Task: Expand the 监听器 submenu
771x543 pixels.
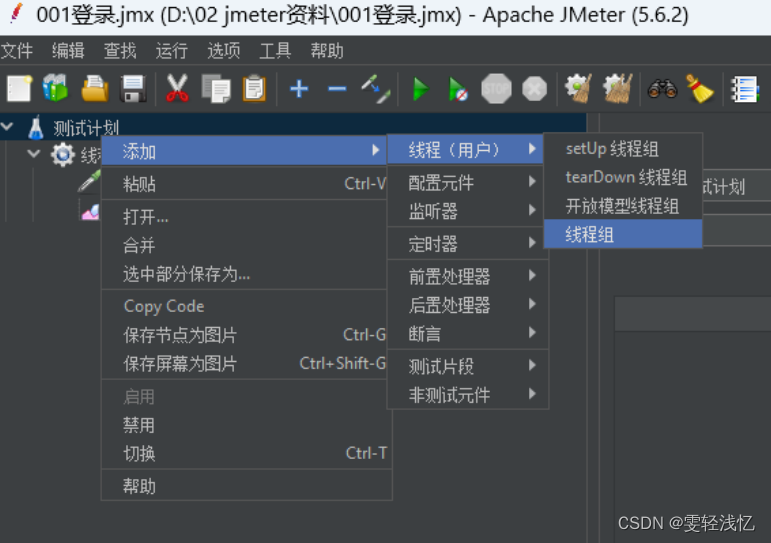Action: click(468, 211)
